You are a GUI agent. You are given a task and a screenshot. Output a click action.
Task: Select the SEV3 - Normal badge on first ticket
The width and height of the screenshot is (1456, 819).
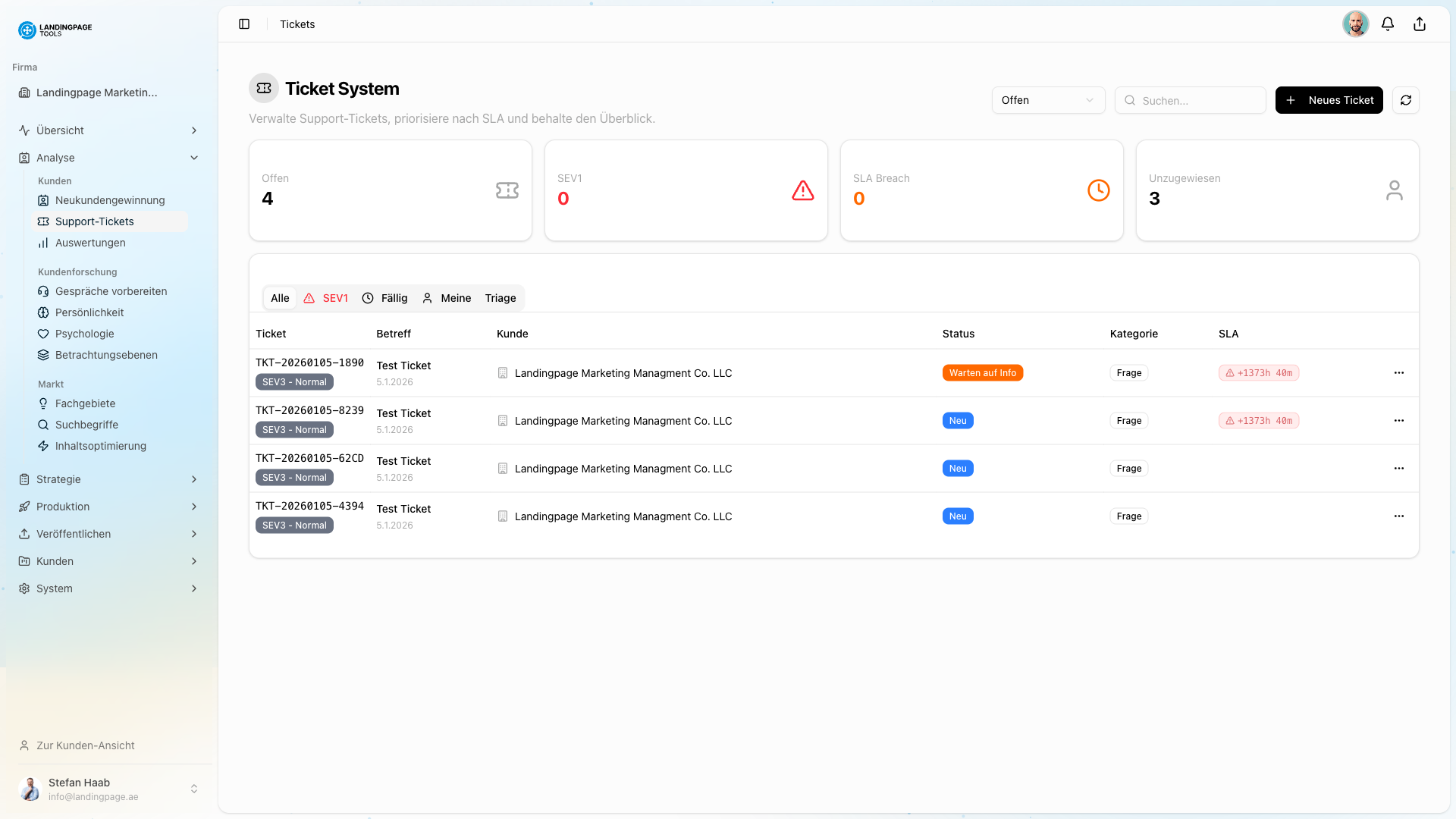pyautogui.click(x=294, y=381)
